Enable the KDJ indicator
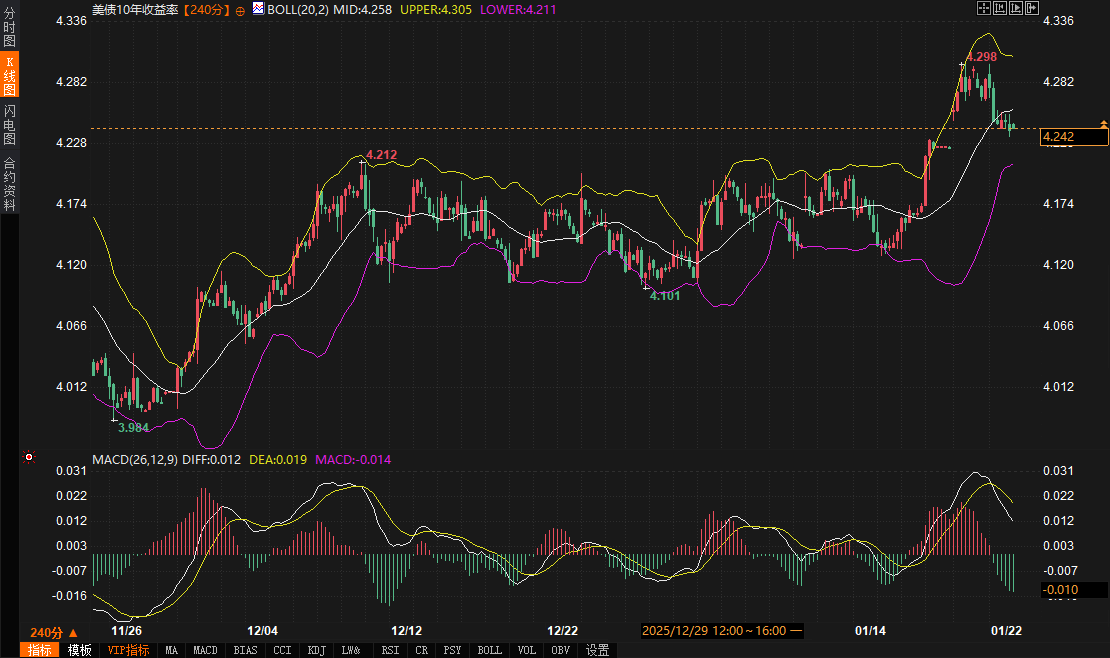This screenshot has height=658, width=1110. (316, 650)
